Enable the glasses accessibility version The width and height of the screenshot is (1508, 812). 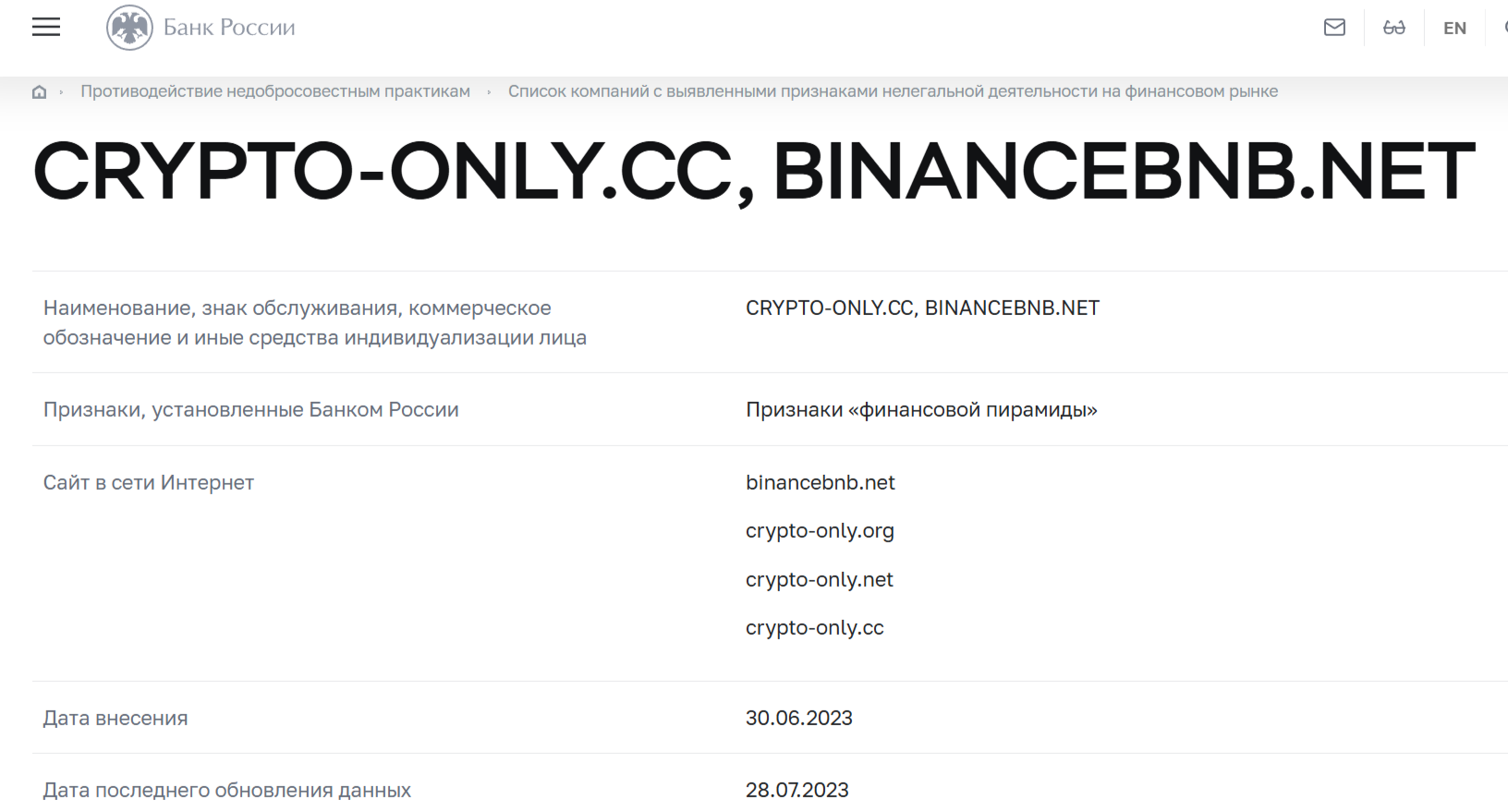pos(1393,28)
